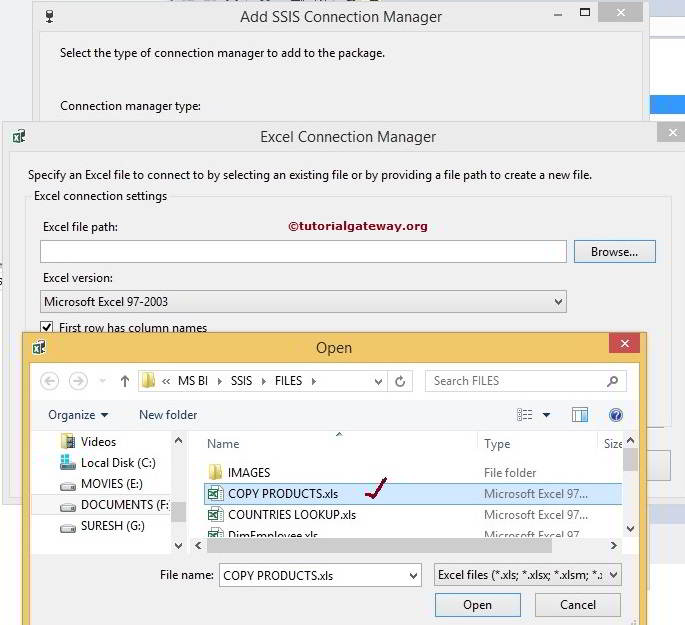Viewport: 685px width, 625px height.
Task: Open the File name combo box dropdown
Action: (413, 575)
